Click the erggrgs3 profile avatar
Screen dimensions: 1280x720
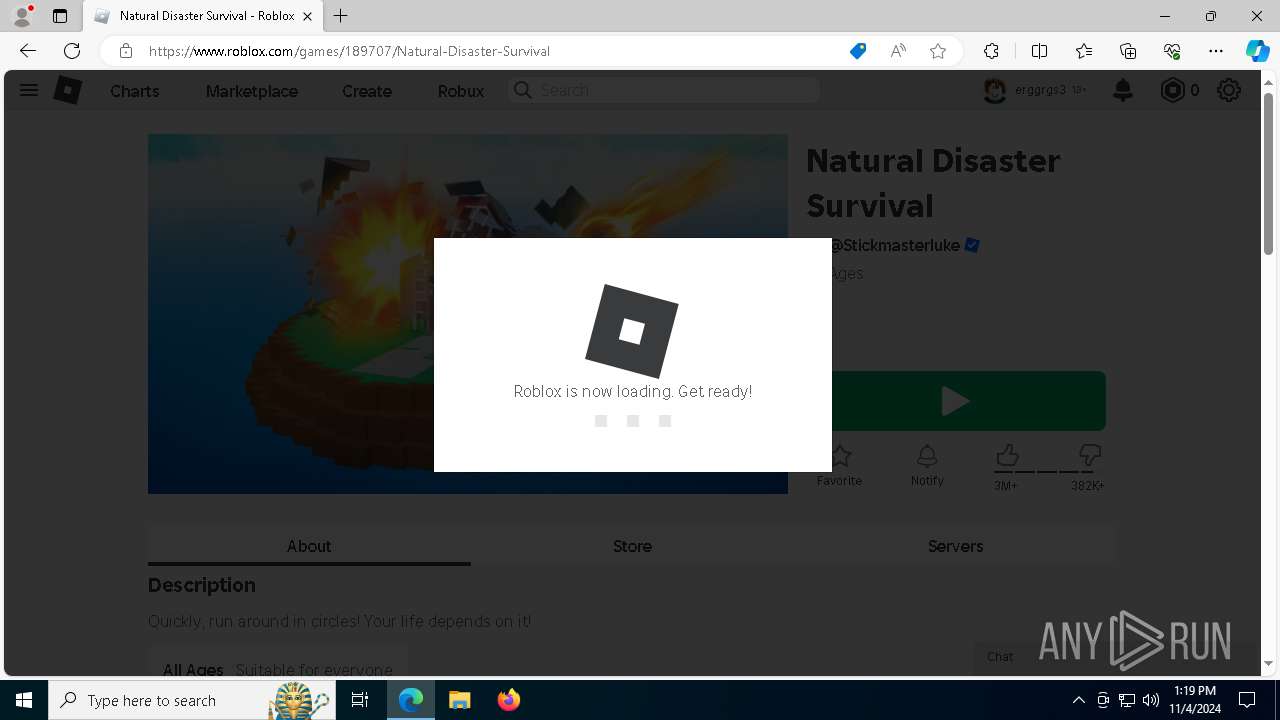pyautogui.click(x=994, y=90)
